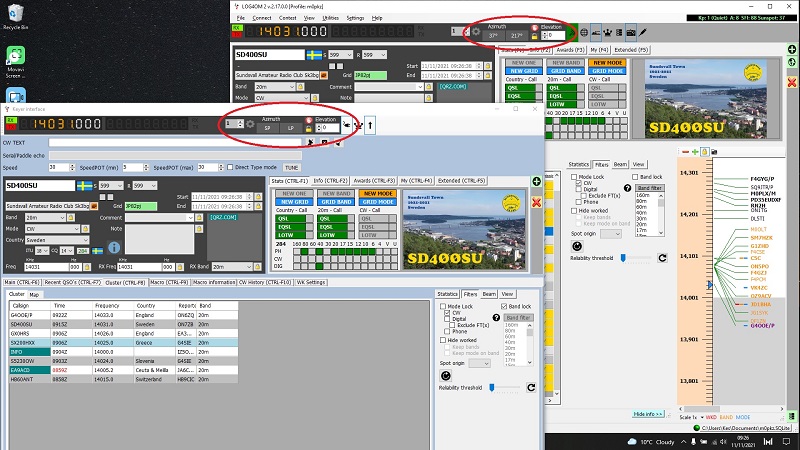Switch to CW History (CTRL-F10) tab

(x=265, y=282)
